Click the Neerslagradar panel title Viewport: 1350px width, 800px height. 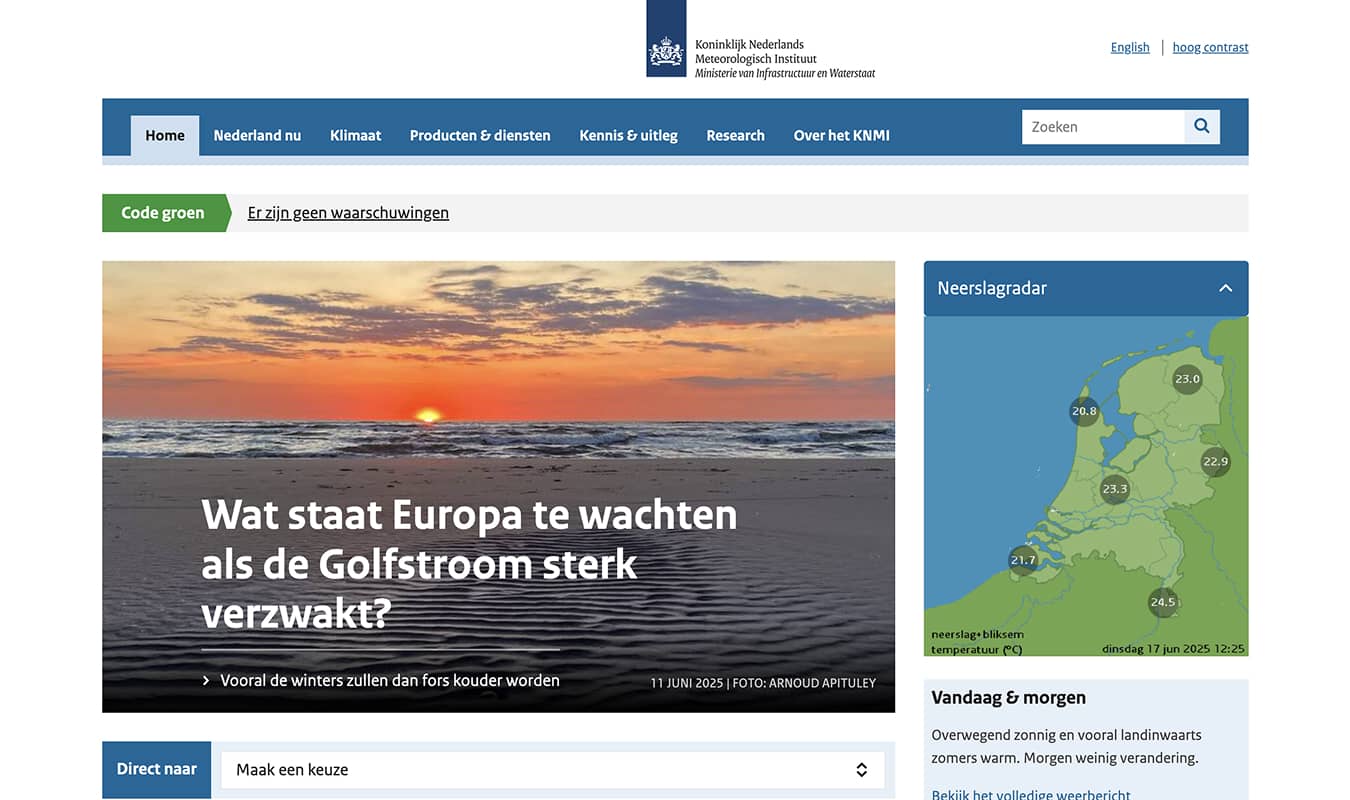point(992,288)
